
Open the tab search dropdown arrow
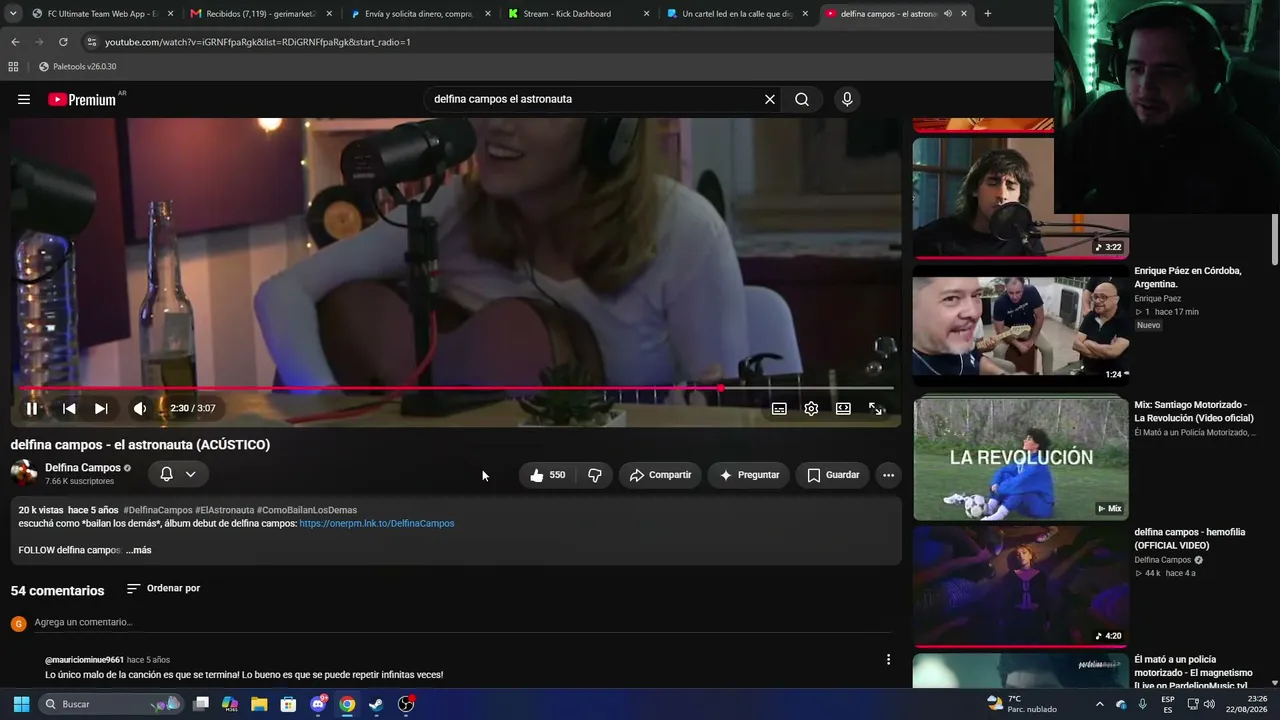[x=12, y=14]
